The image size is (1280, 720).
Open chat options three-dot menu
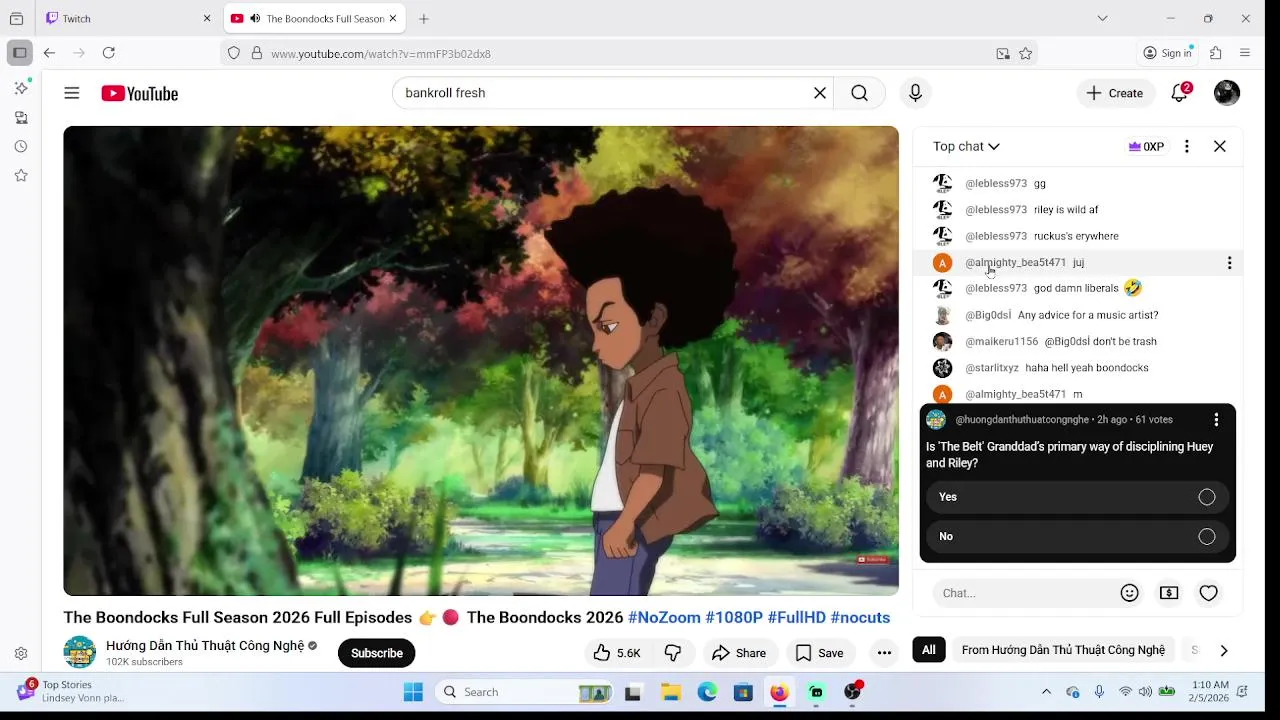(1187, 146)
